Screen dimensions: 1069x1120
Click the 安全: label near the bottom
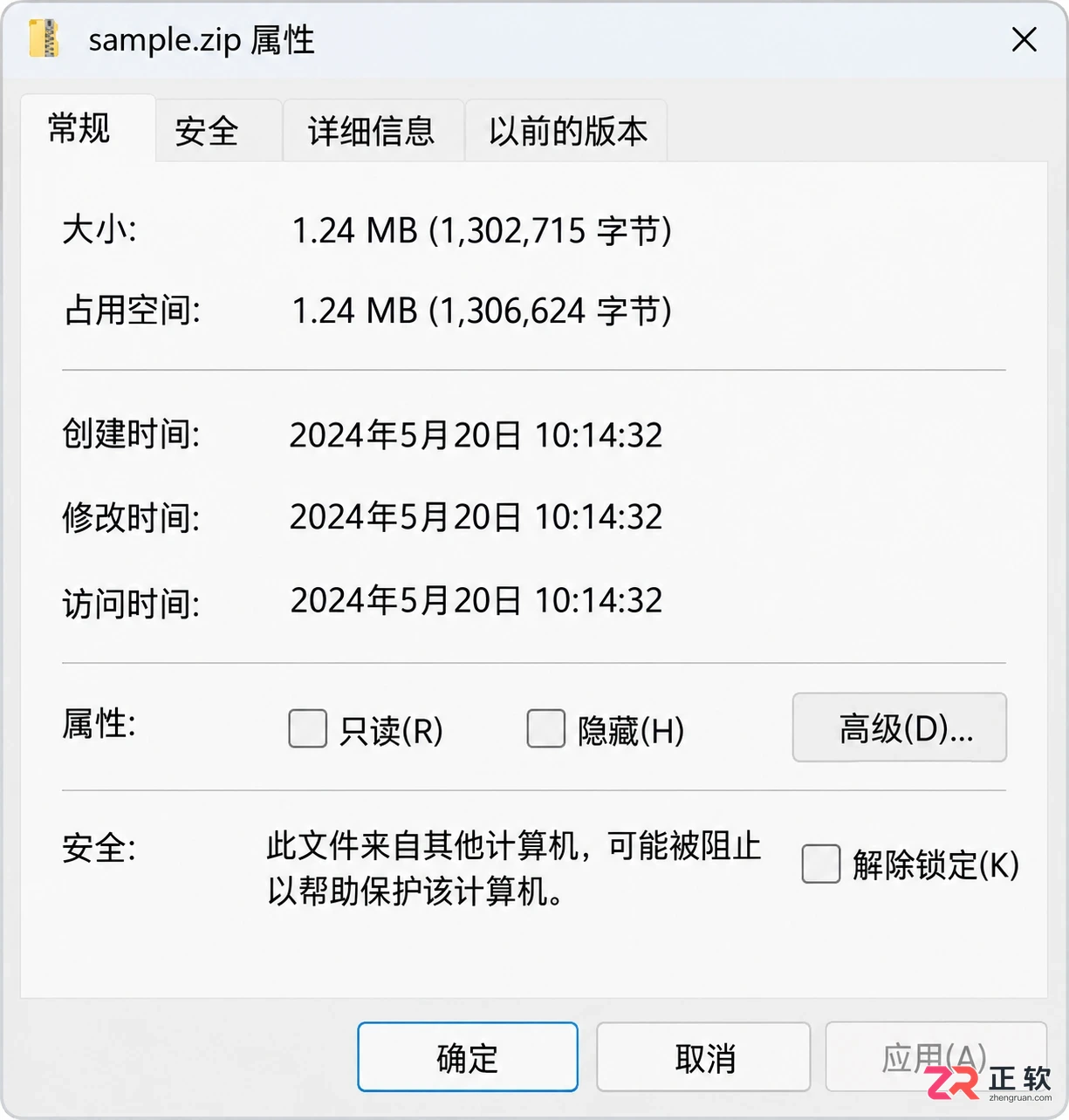[99, 848]
